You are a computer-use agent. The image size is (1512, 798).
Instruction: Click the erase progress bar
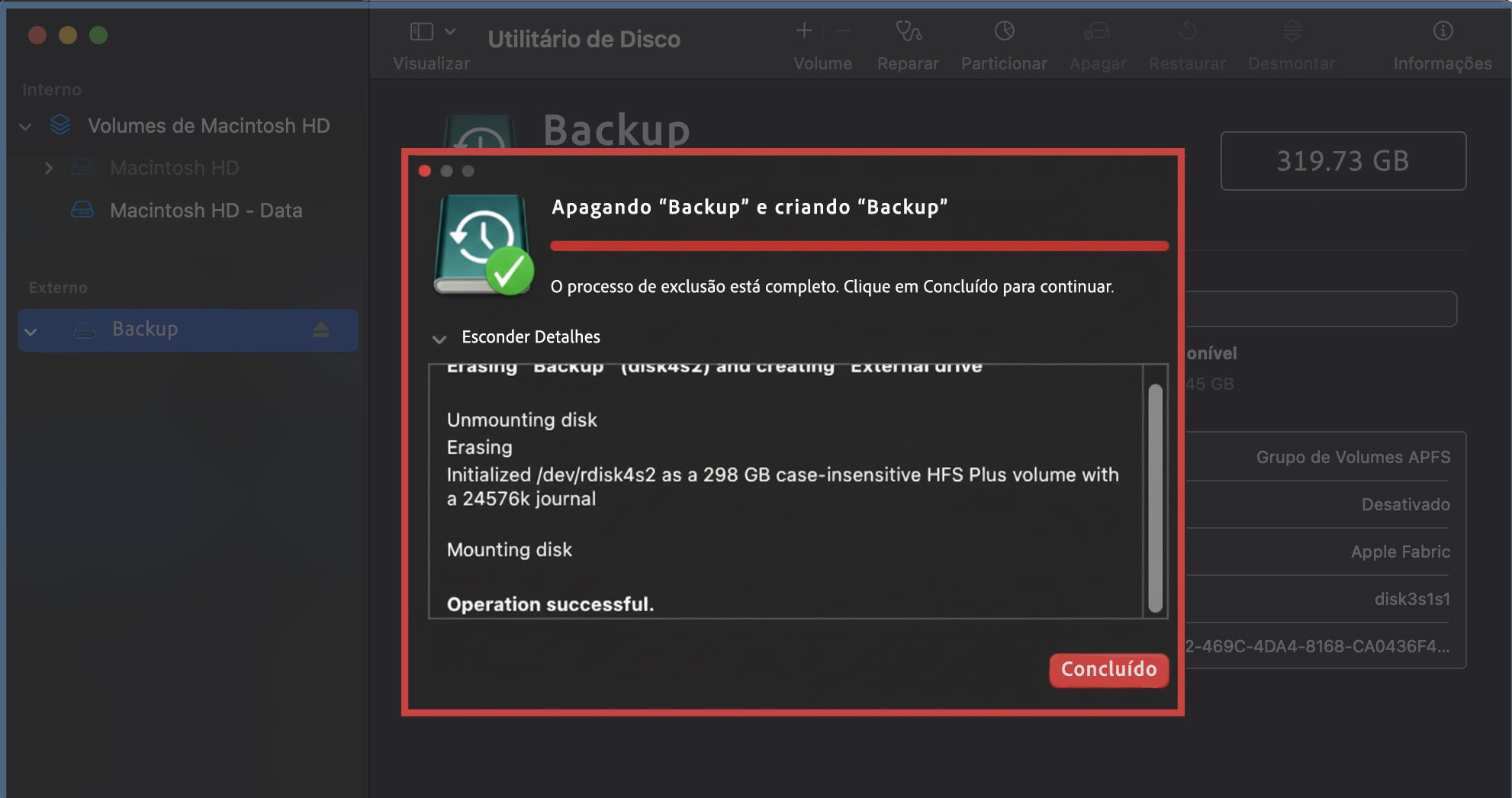859,246
